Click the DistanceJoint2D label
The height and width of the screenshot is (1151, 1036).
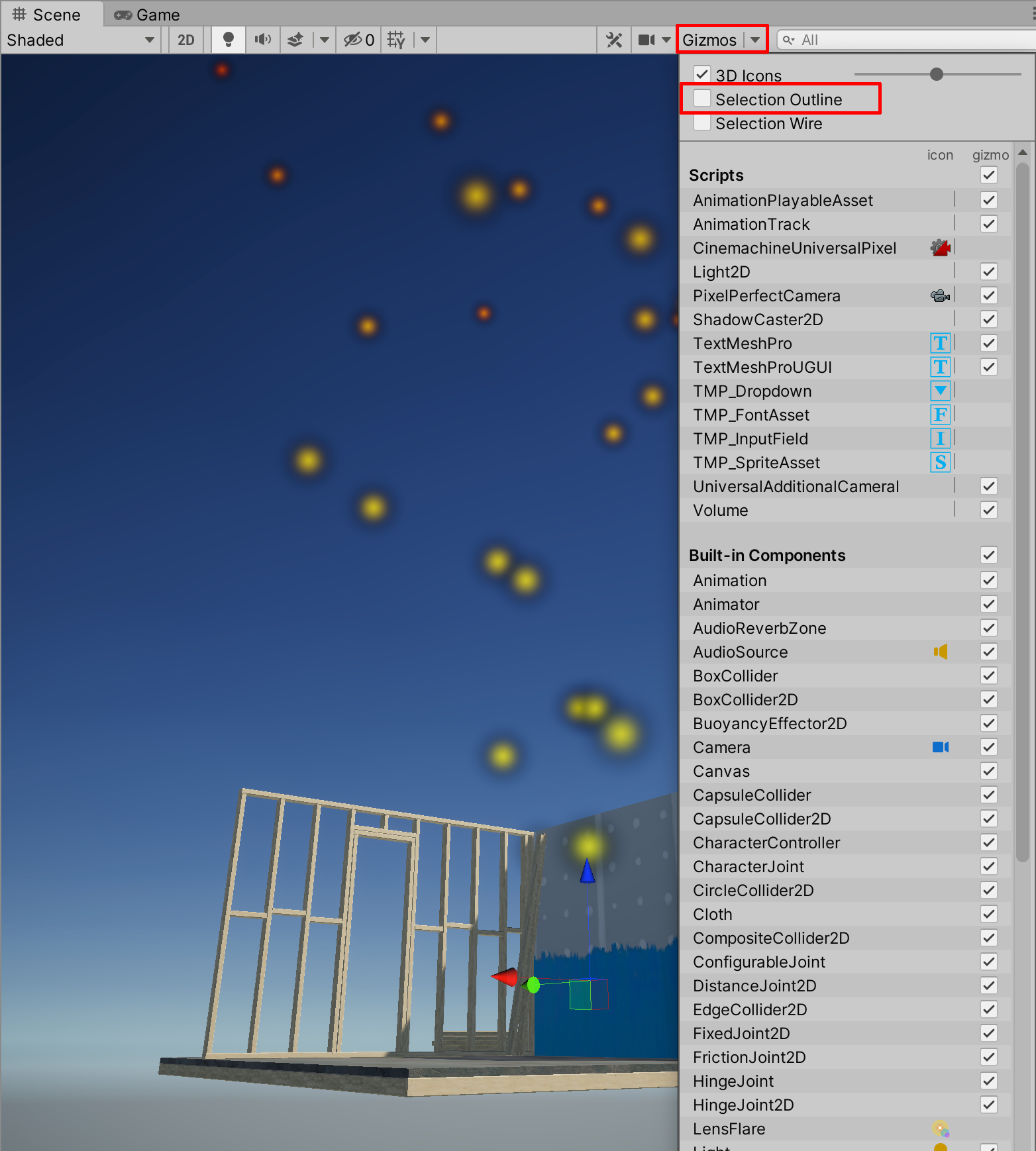click(754, 986)
